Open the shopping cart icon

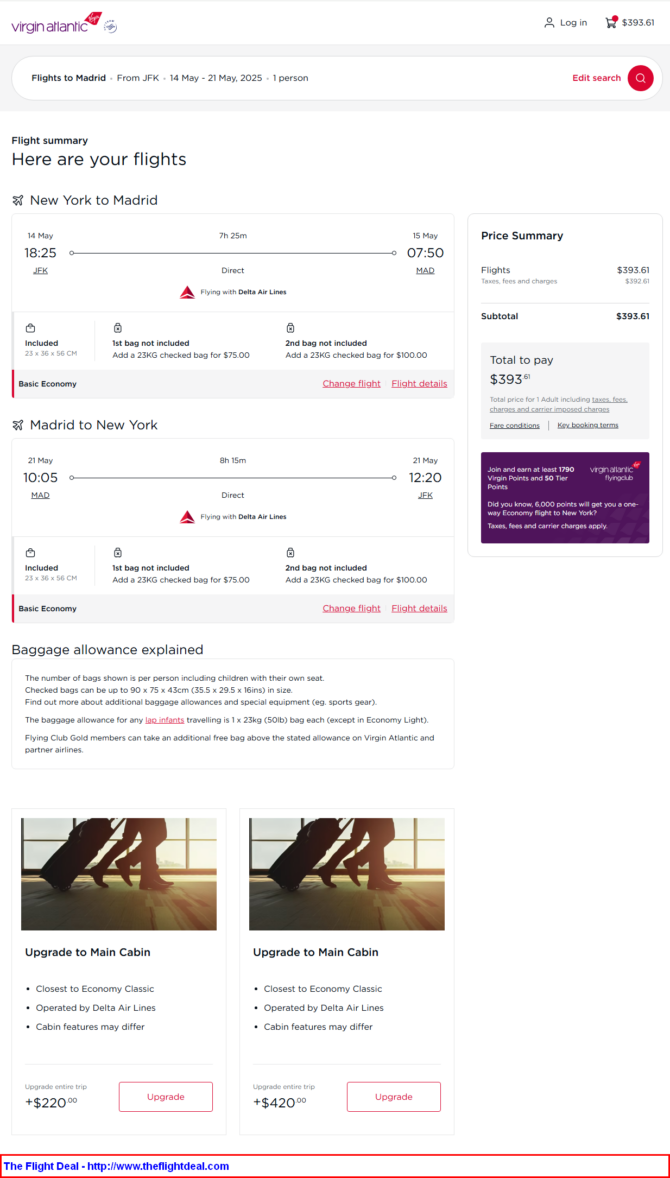click(610, 22)
